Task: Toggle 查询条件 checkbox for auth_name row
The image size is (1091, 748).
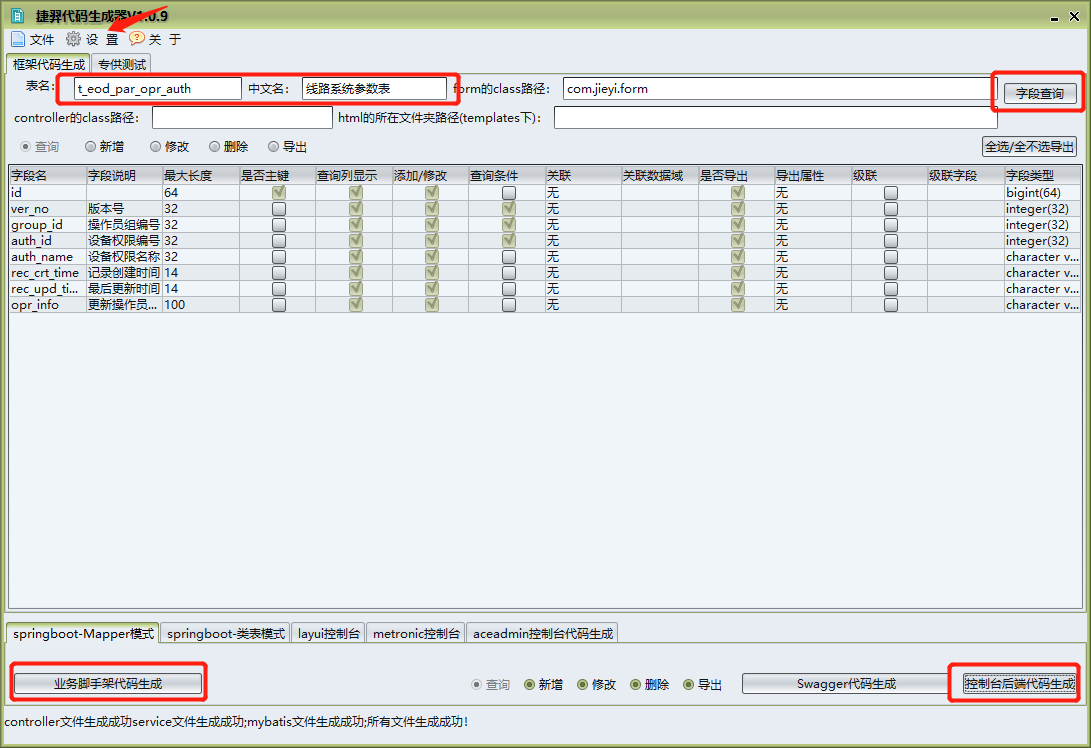Action: coord(509,257)
